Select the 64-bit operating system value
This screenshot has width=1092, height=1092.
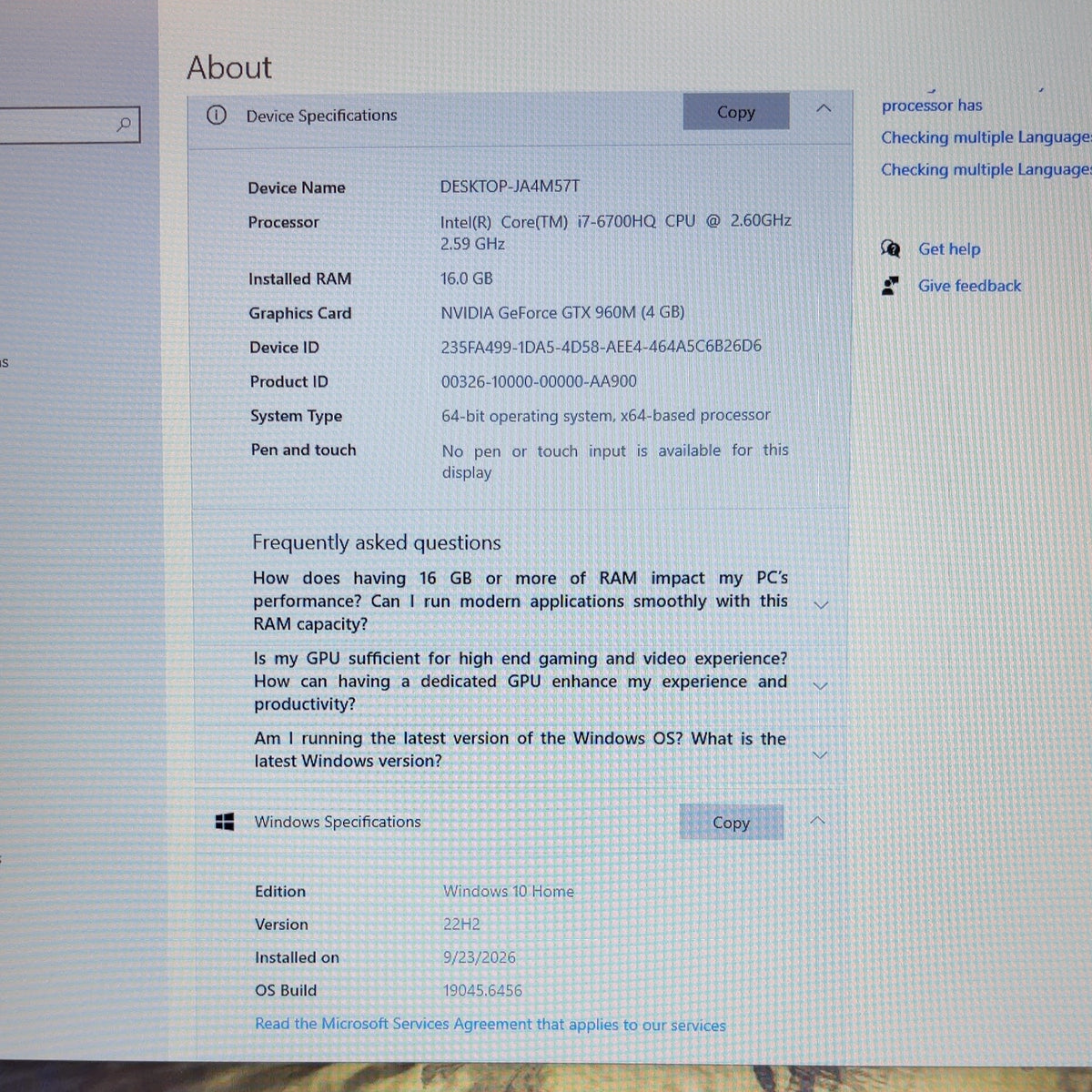606,415
